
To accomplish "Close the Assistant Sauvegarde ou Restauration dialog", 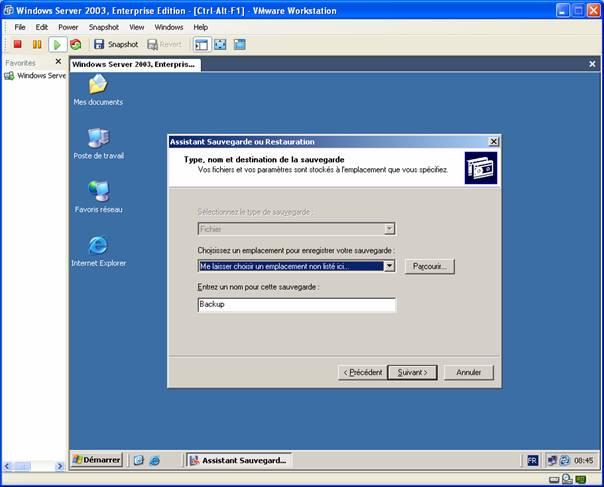I will pos(493,142).
